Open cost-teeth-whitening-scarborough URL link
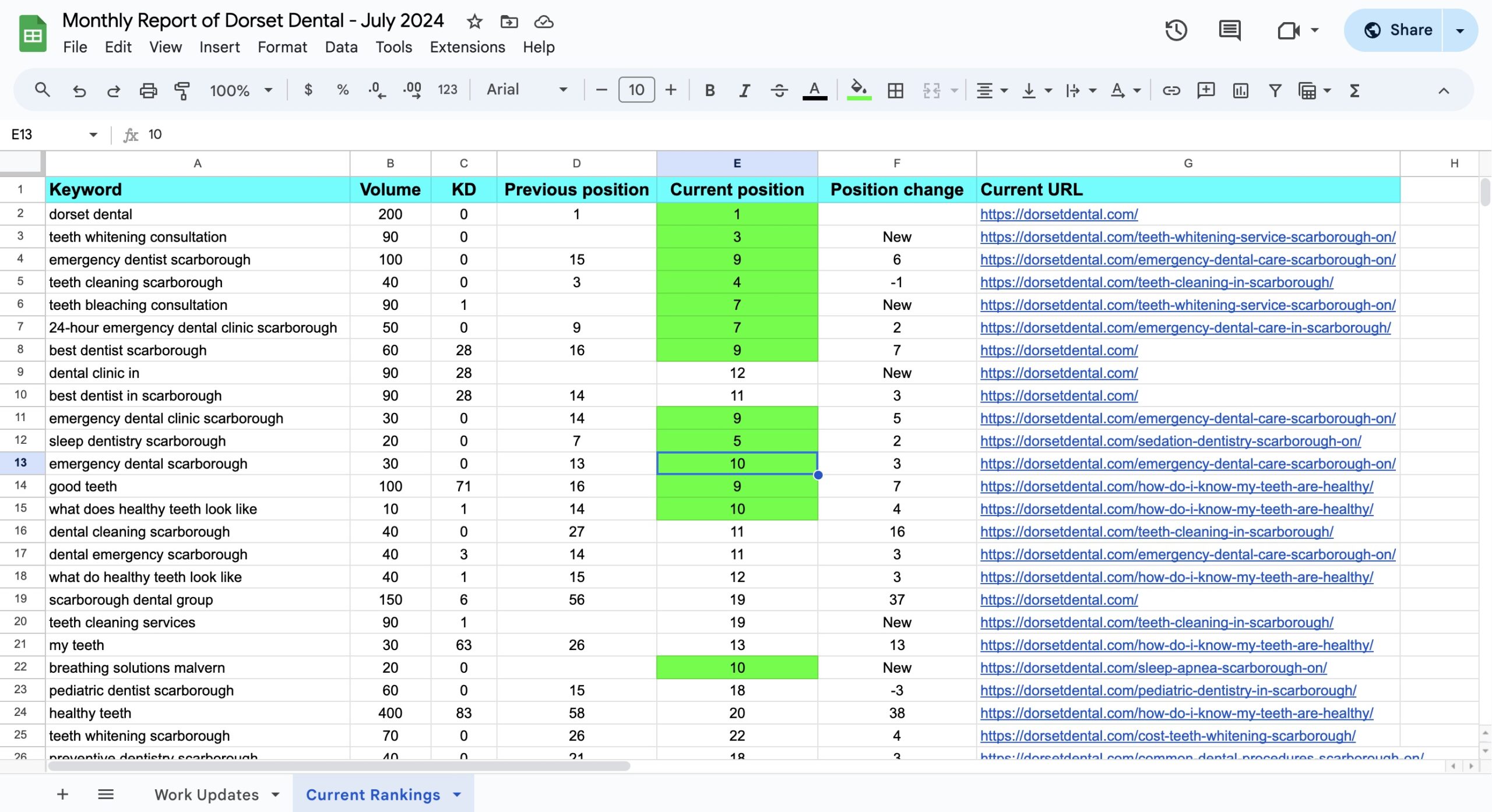 tap(1167, 736)
